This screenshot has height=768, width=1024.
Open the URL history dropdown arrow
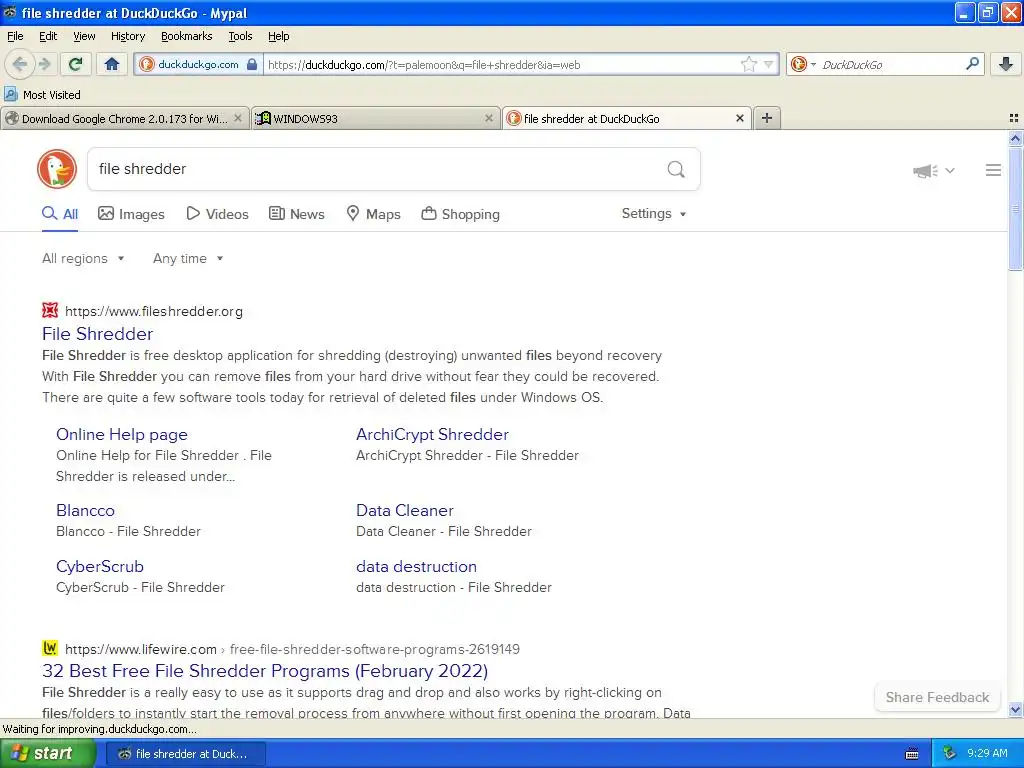pyautogui.click(x=769, y=64)
